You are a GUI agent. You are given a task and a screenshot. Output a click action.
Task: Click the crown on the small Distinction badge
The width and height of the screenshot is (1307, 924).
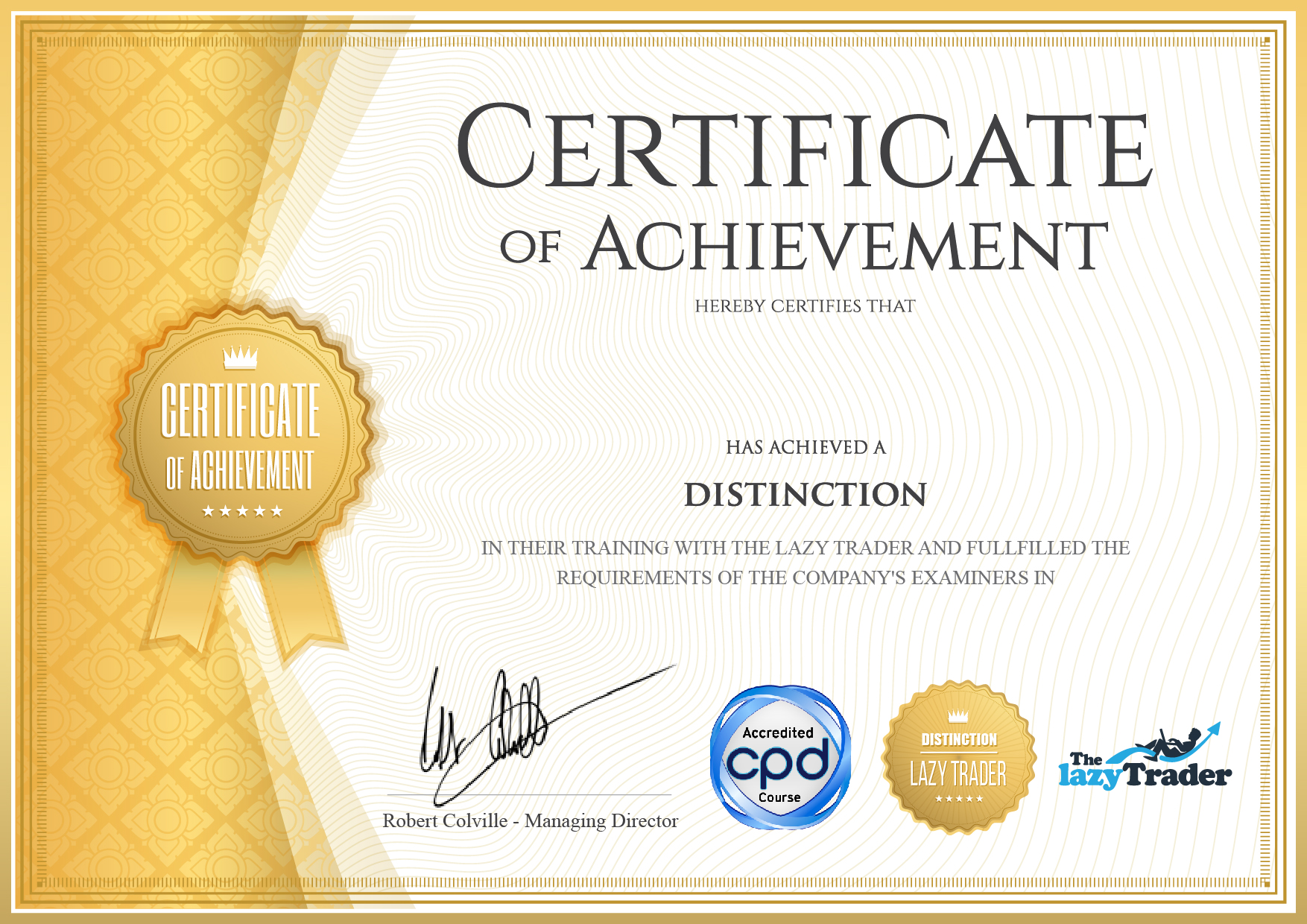coord(958,716)
